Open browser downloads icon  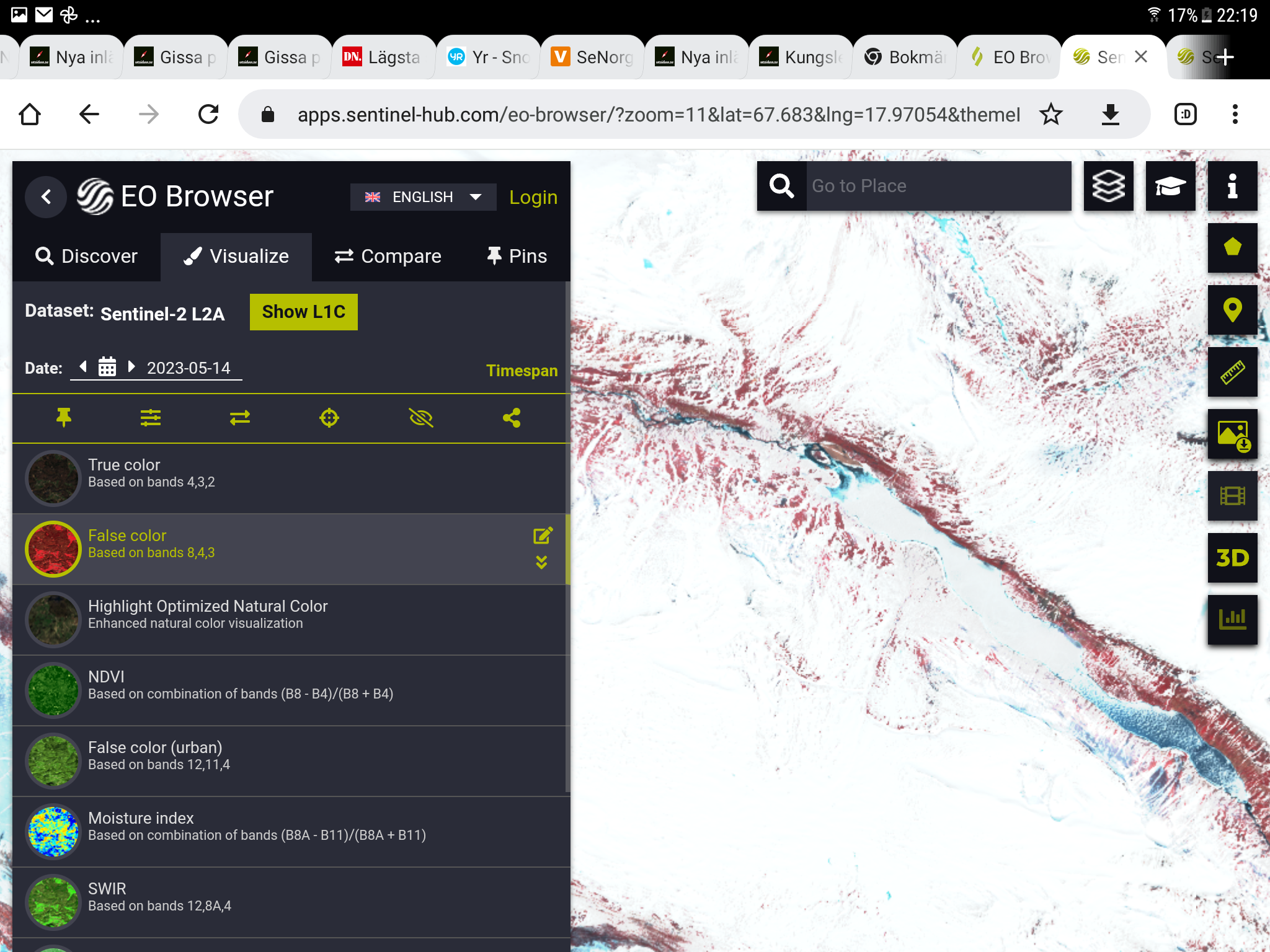(1110, 114)
